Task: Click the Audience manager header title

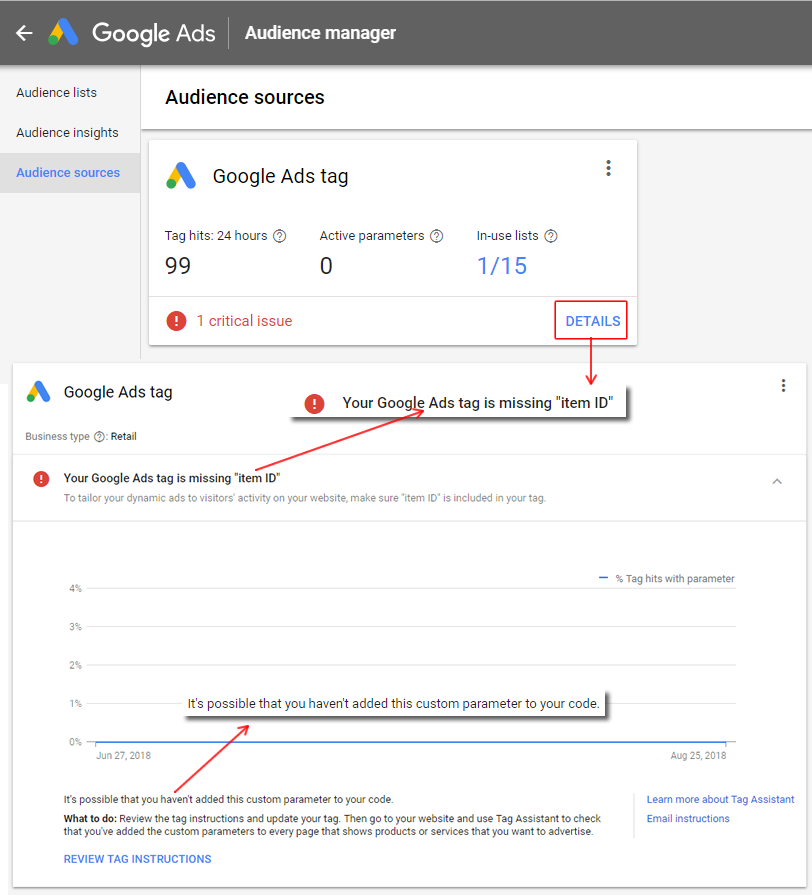Action: tap(320, 33)
